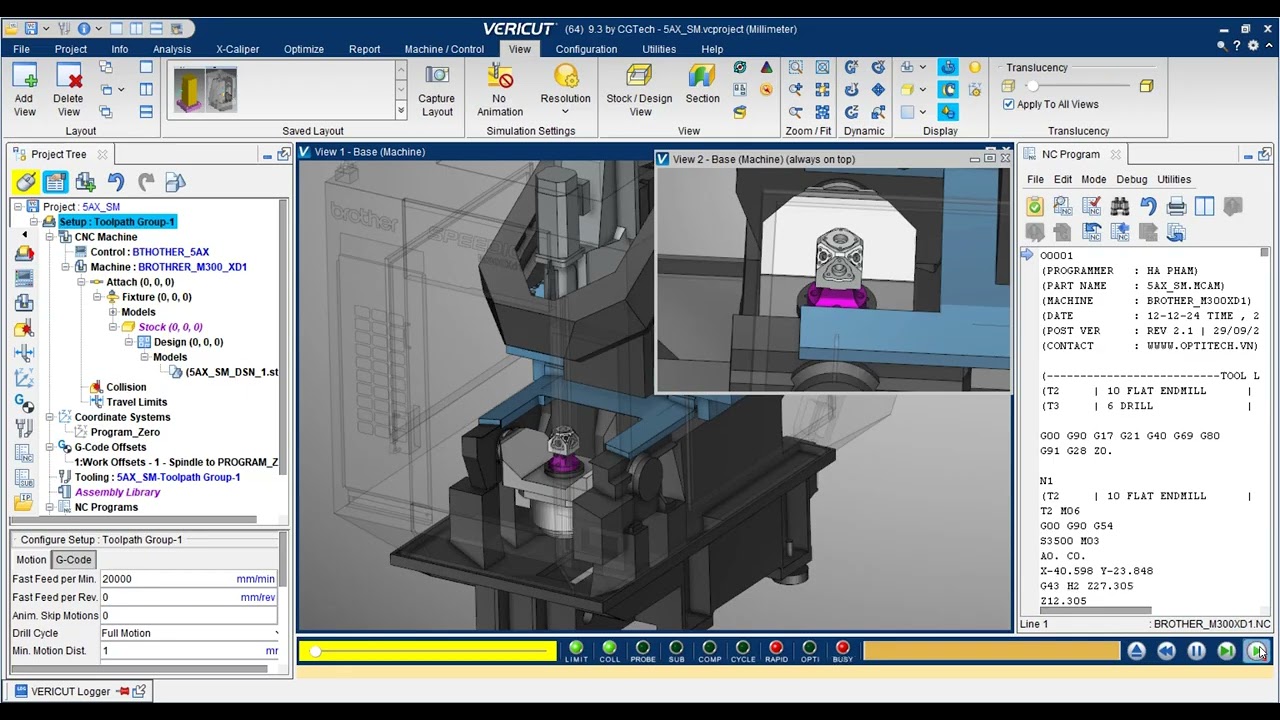Click the Reset Model playback button
Viewport: 1280px width, 720px height.
click(1136, 651)
